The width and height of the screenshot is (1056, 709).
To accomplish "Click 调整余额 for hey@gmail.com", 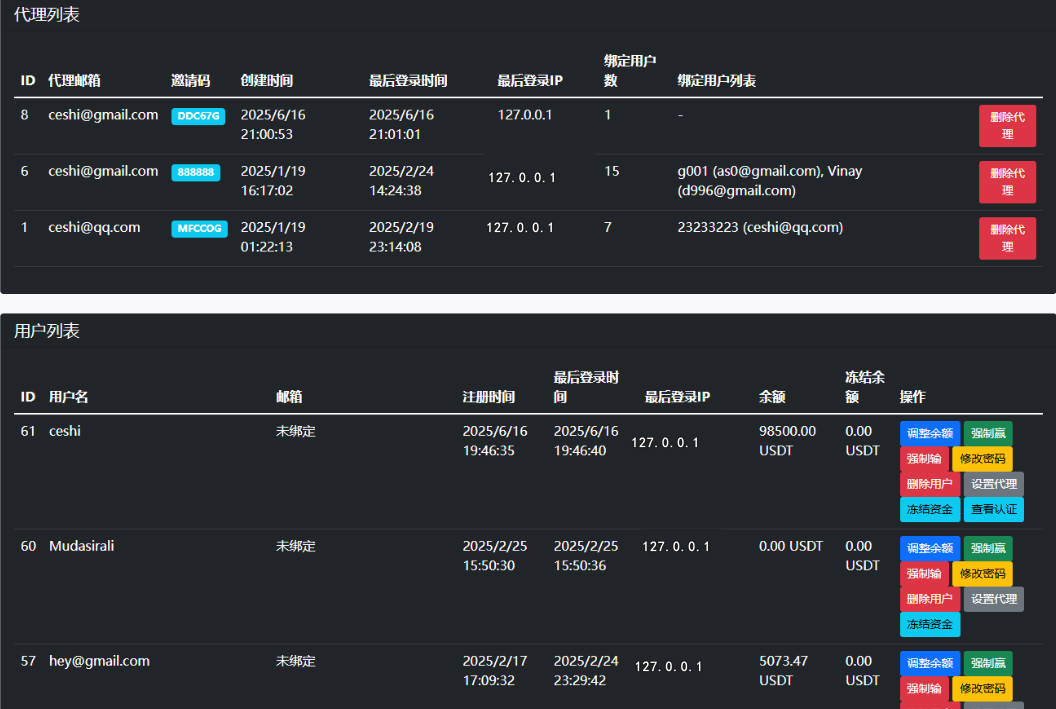I will (929, 663).
